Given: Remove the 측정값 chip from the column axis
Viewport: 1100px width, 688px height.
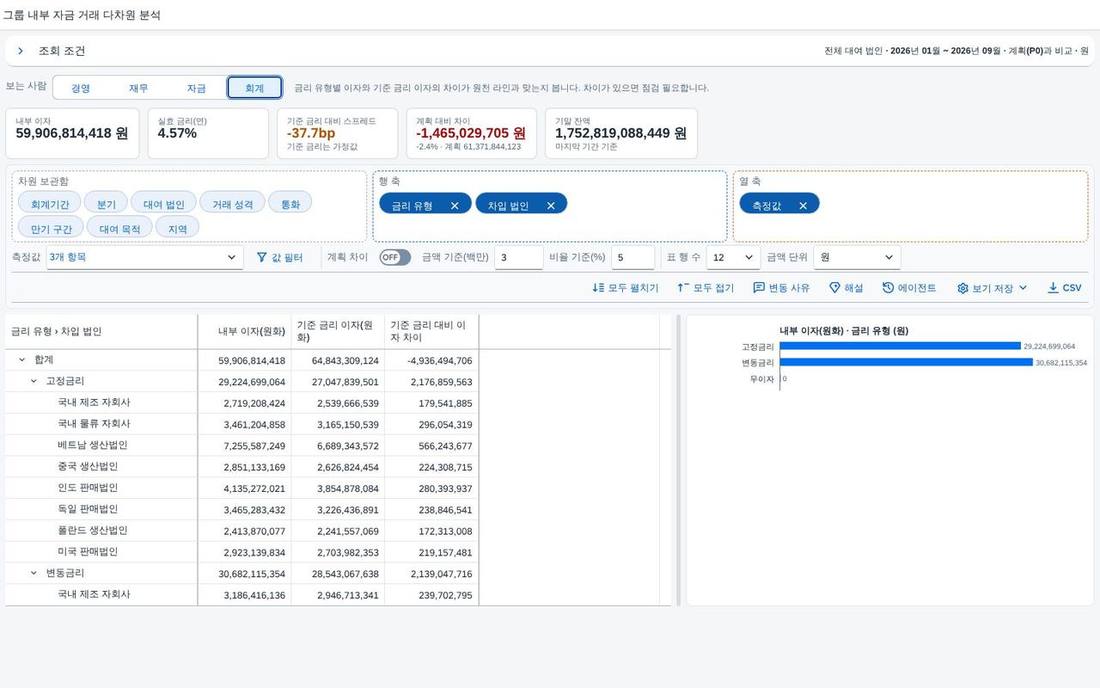Looking at the screenshot, I should [x=803, y=205].
